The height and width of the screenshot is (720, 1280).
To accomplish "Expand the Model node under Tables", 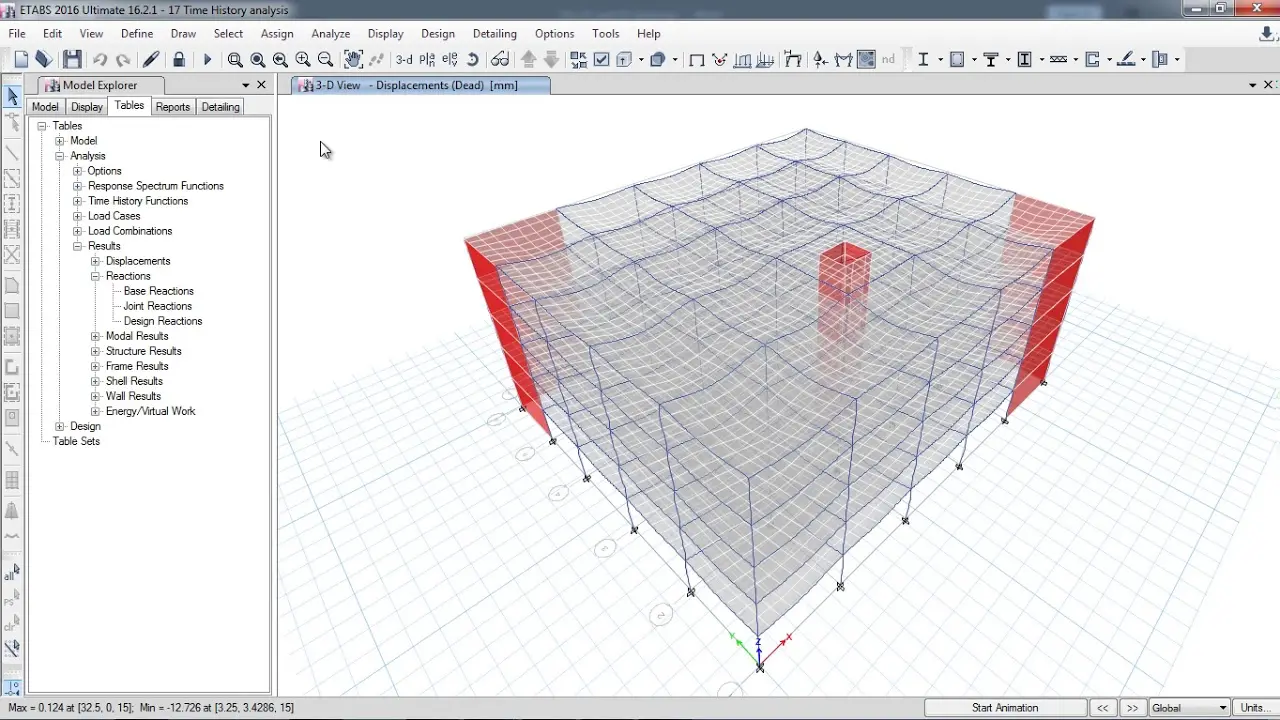I will click(60, 141).
